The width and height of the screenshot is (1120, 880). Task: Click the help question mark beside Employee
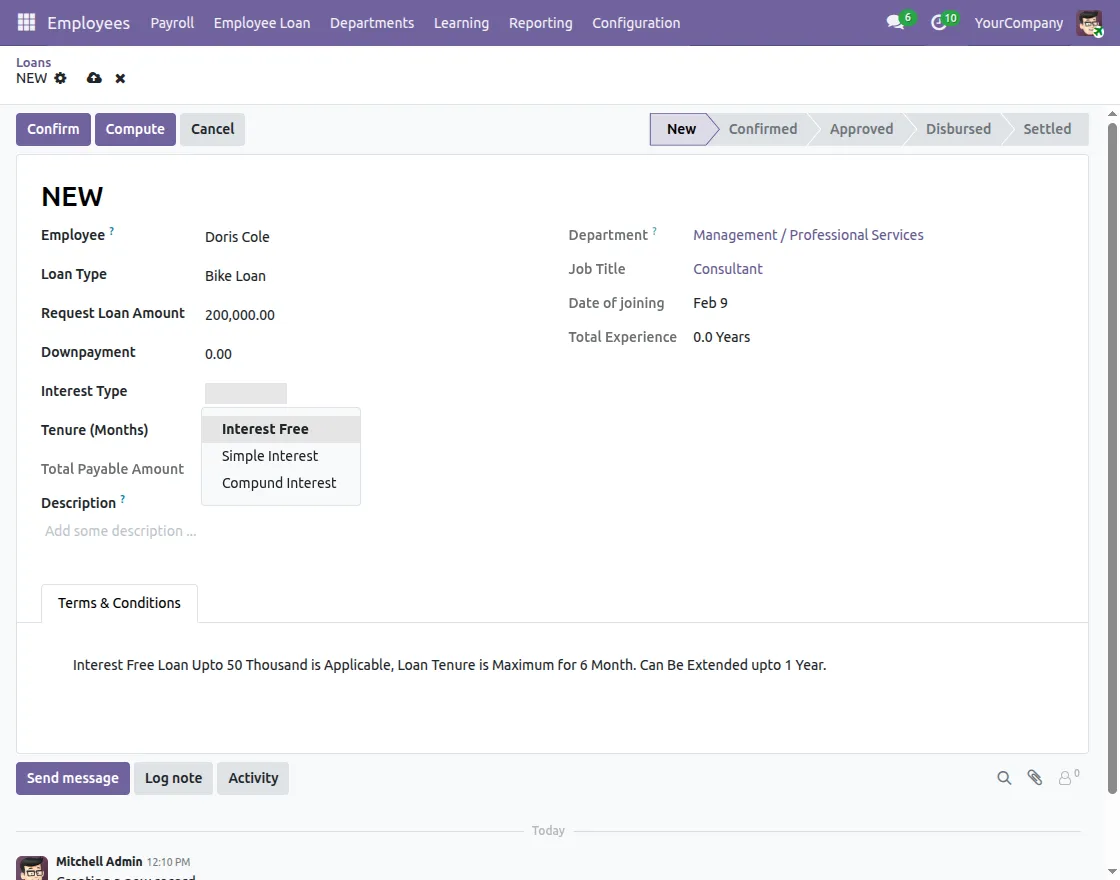(x=111, y=228)
